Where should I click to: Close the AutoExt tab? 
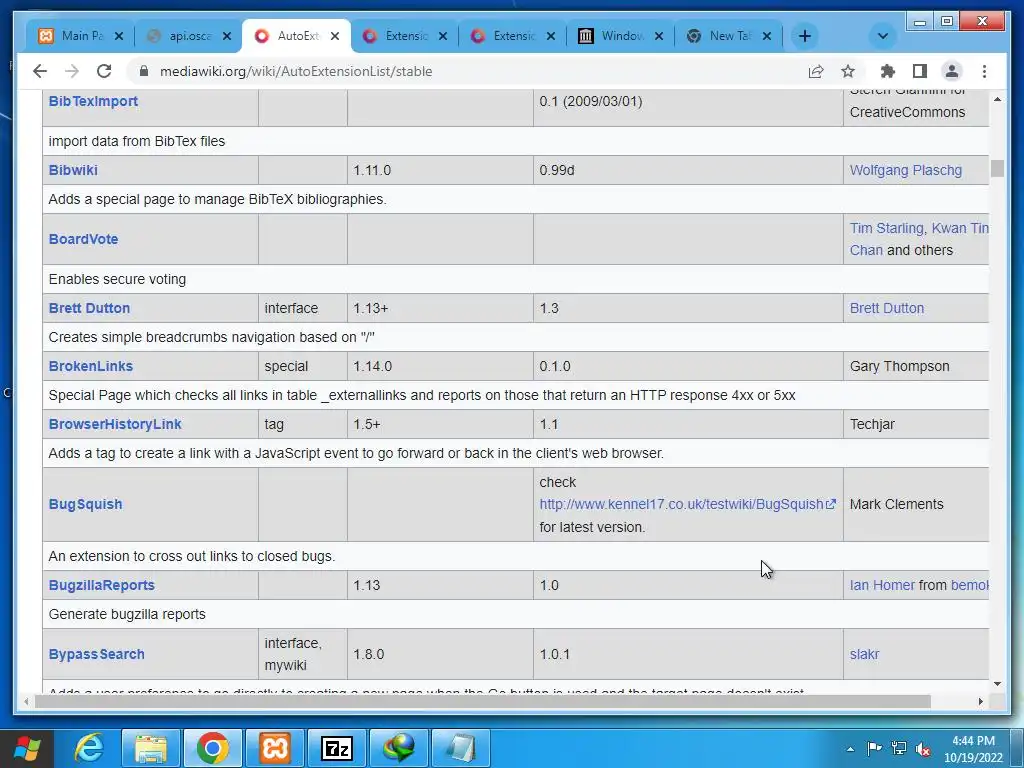pyautogui.click(x=334, y=37)
